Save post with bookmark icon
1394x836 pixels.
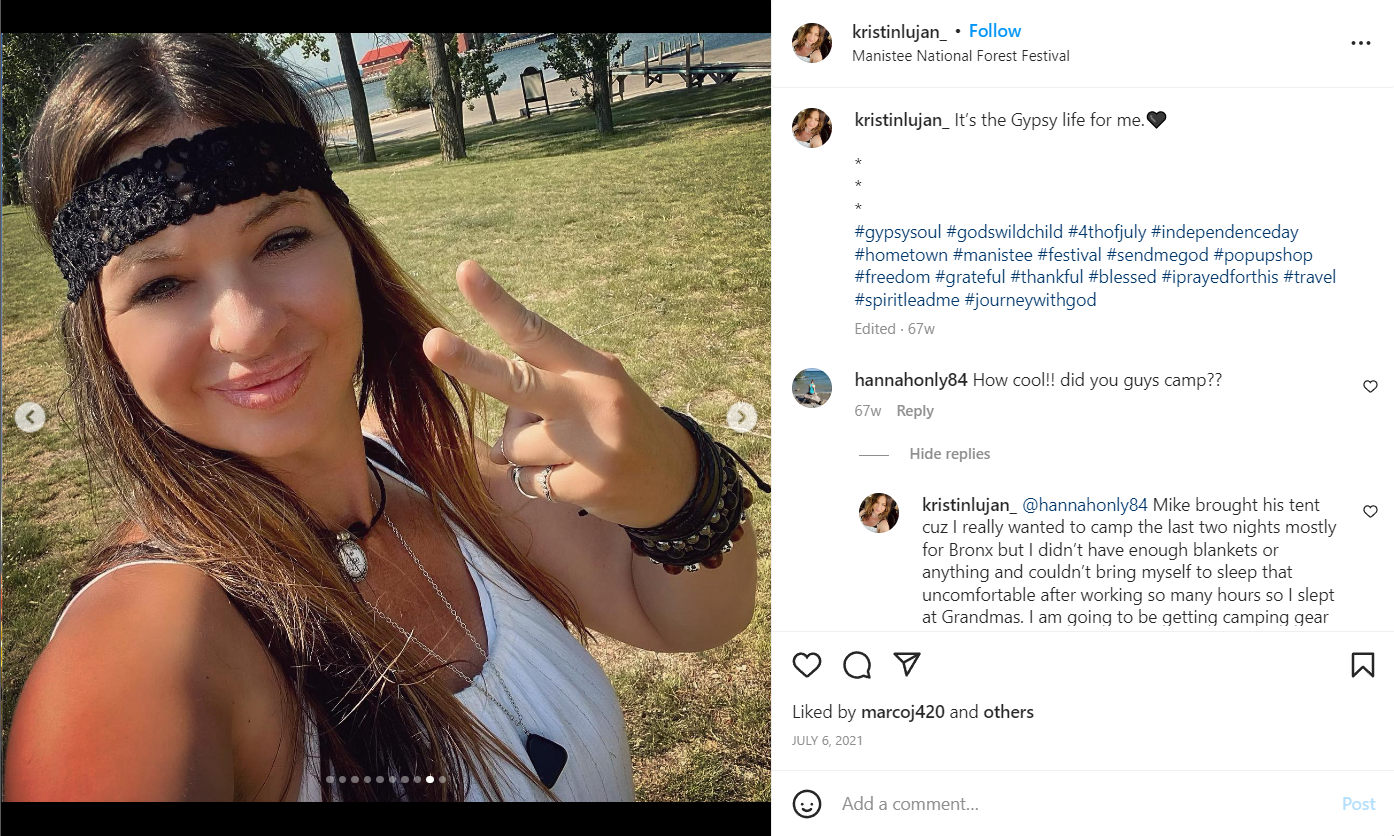[1363, 665]
